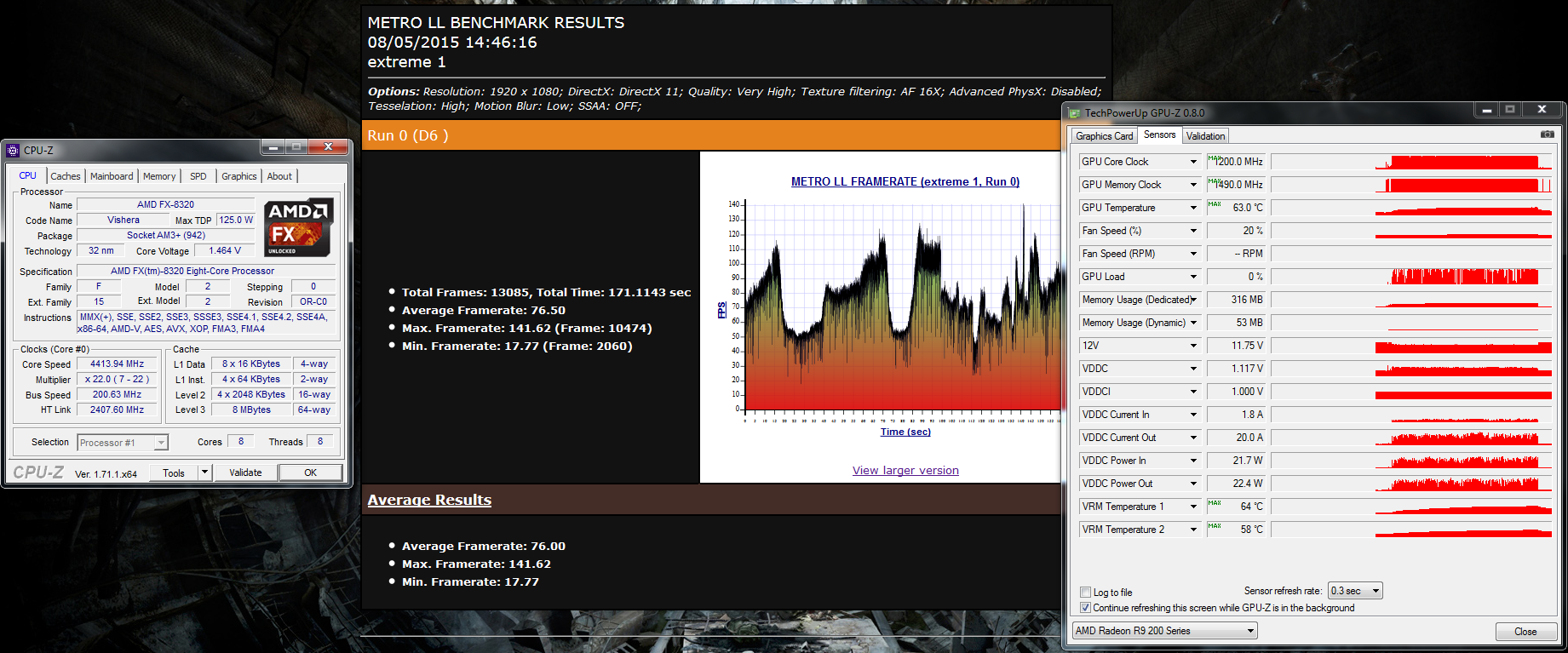Switch to the Caches tab in CPU-Z
The height and width of the screenshot is (653, 1568).
66,176
